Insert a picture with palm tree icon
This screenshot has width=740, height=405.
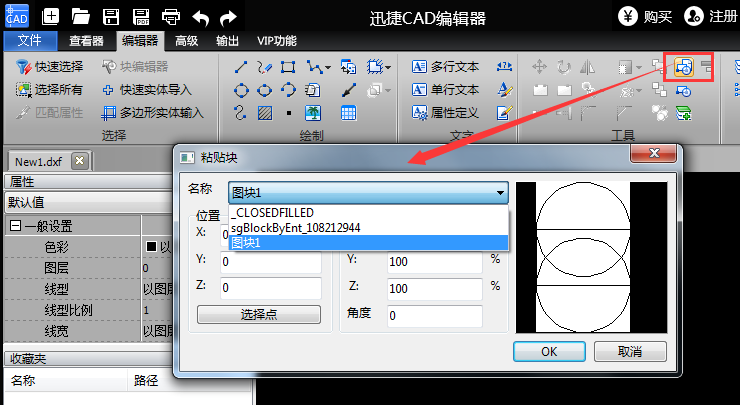312,113
